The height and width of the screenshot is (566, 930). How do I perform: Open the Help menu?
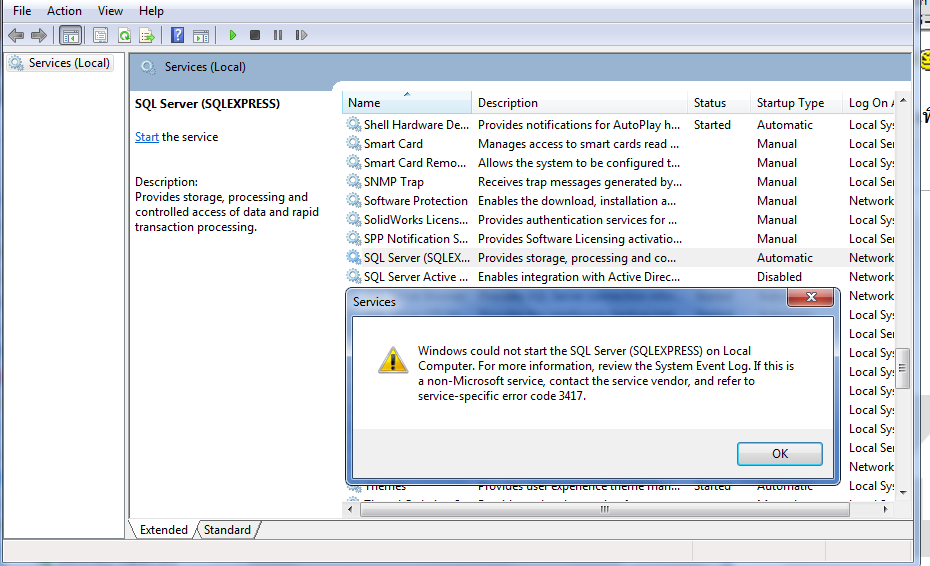(x=151, y=11)
